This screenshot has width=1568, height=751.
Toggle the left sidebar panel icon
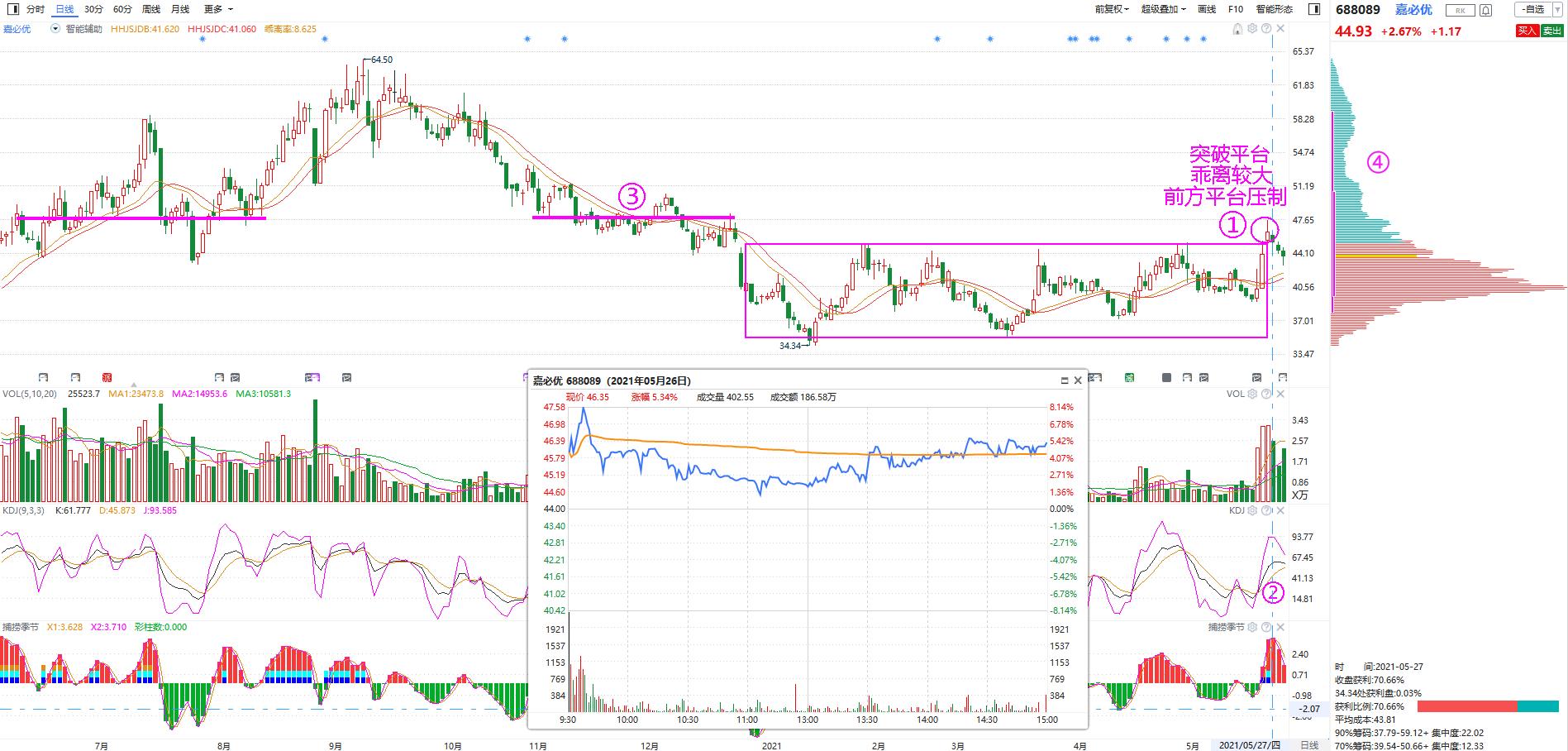point(12,9)
